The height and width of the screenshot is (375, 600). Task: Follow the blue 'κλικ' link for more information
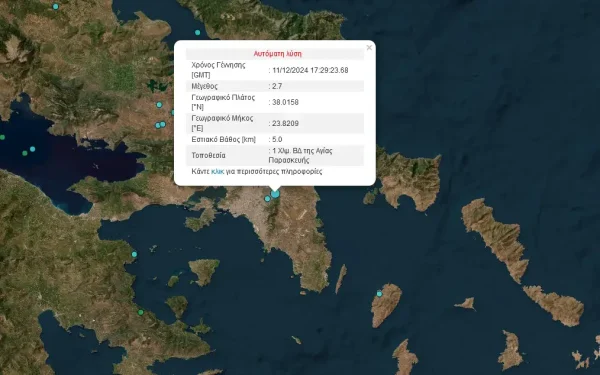click(x=217, y=171)
